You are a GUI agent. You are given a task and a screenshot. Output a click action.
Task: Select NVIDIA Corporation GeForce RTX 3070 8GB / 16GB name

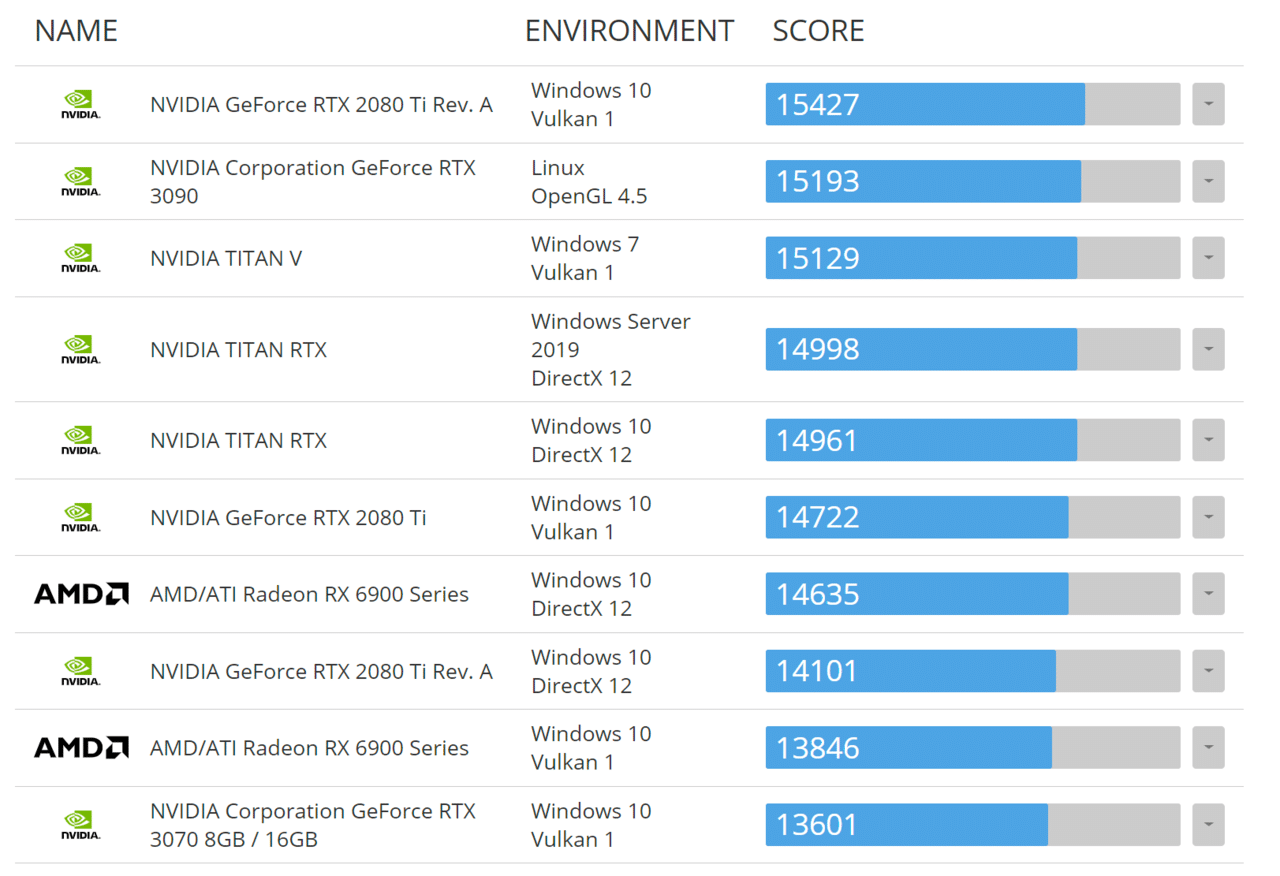[x=313, y=826]
